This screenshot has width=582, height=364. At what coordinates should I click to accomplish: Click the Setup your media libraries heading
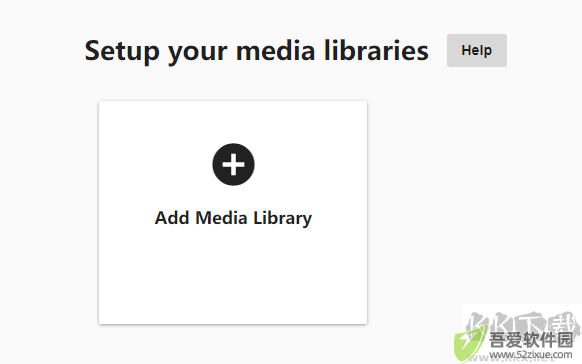256,51
